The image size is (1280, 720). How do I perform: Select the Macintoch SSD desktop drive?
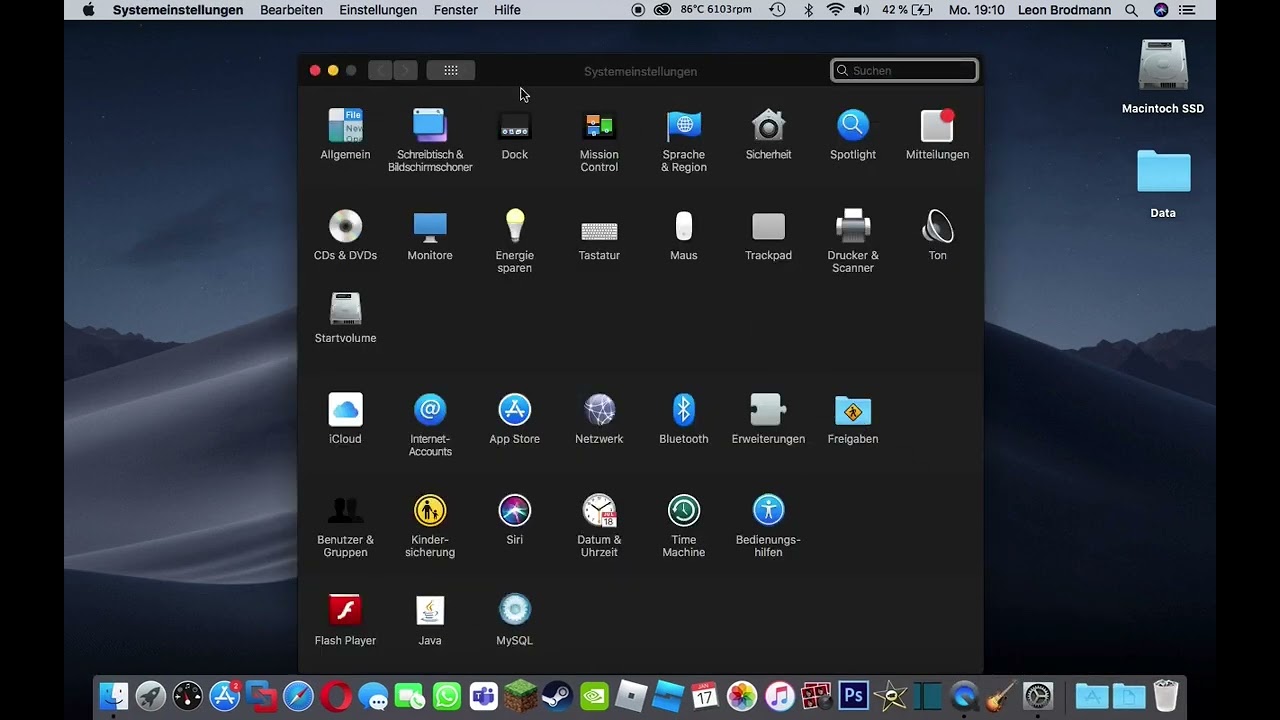1163,77
